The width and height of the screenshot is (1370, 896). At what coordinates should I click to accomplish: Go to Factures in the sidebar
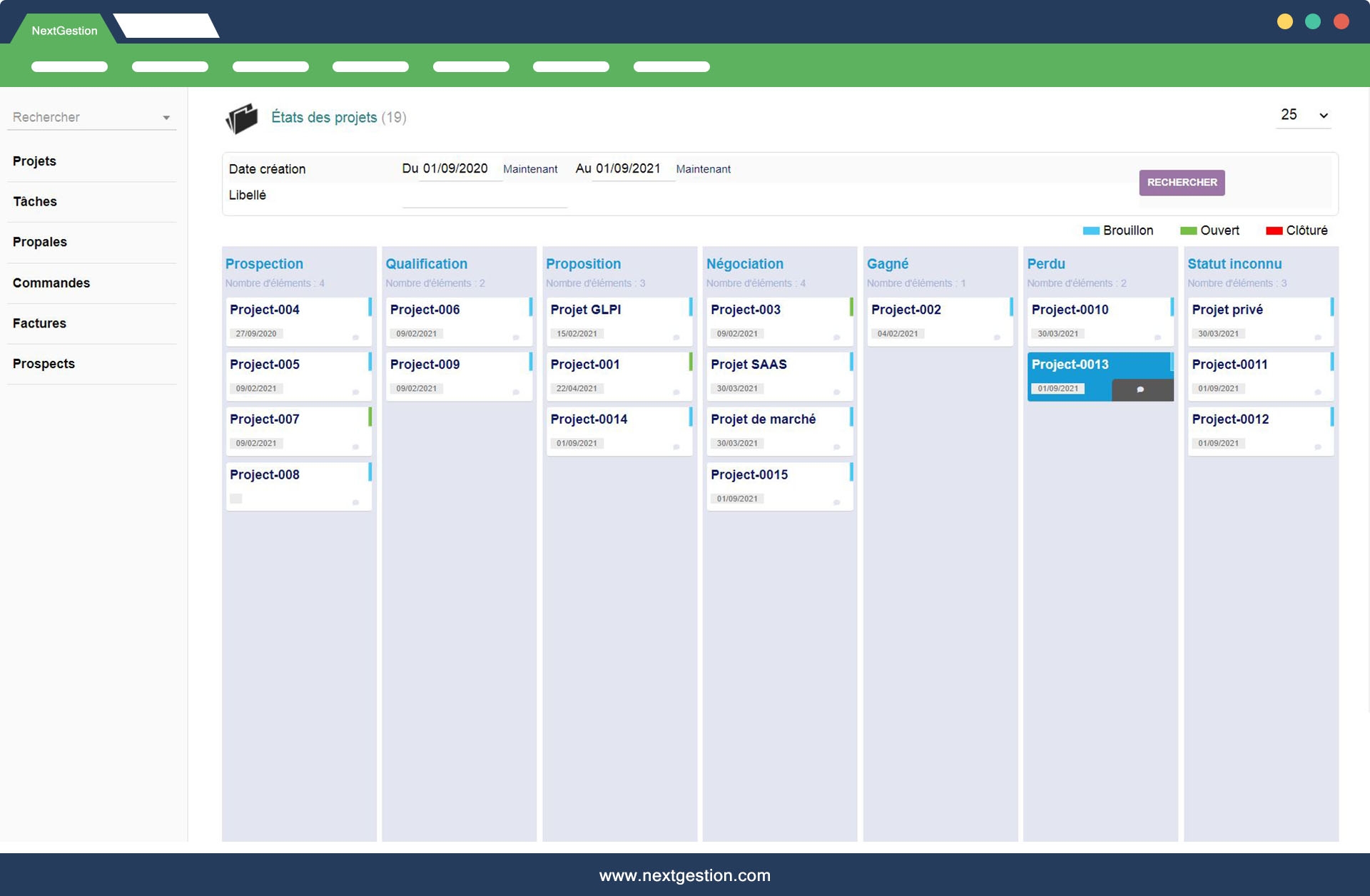point(39,323)
